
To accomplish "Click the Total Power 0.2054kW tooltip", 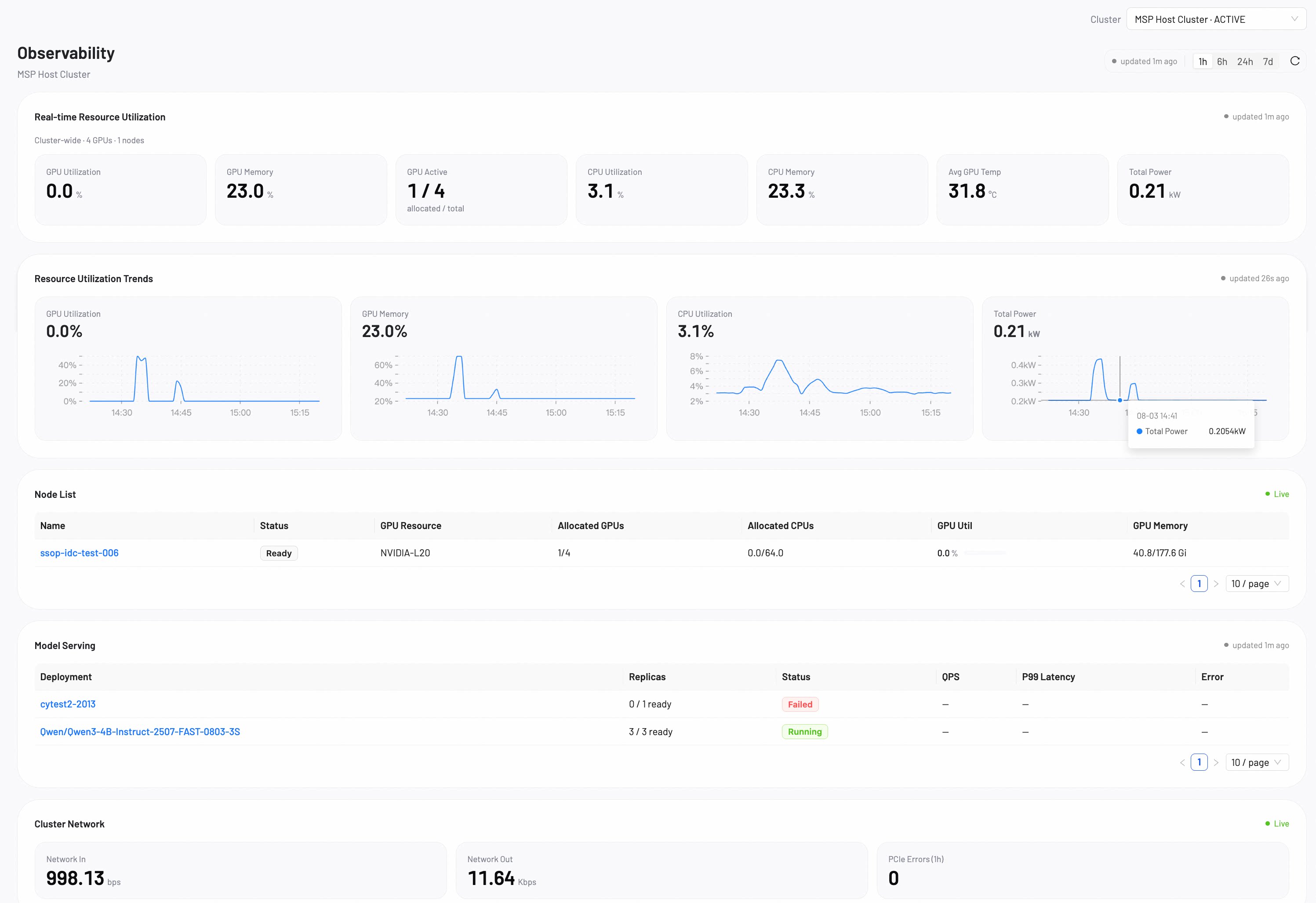I will pyautogui.click(x=1191, y=424).
